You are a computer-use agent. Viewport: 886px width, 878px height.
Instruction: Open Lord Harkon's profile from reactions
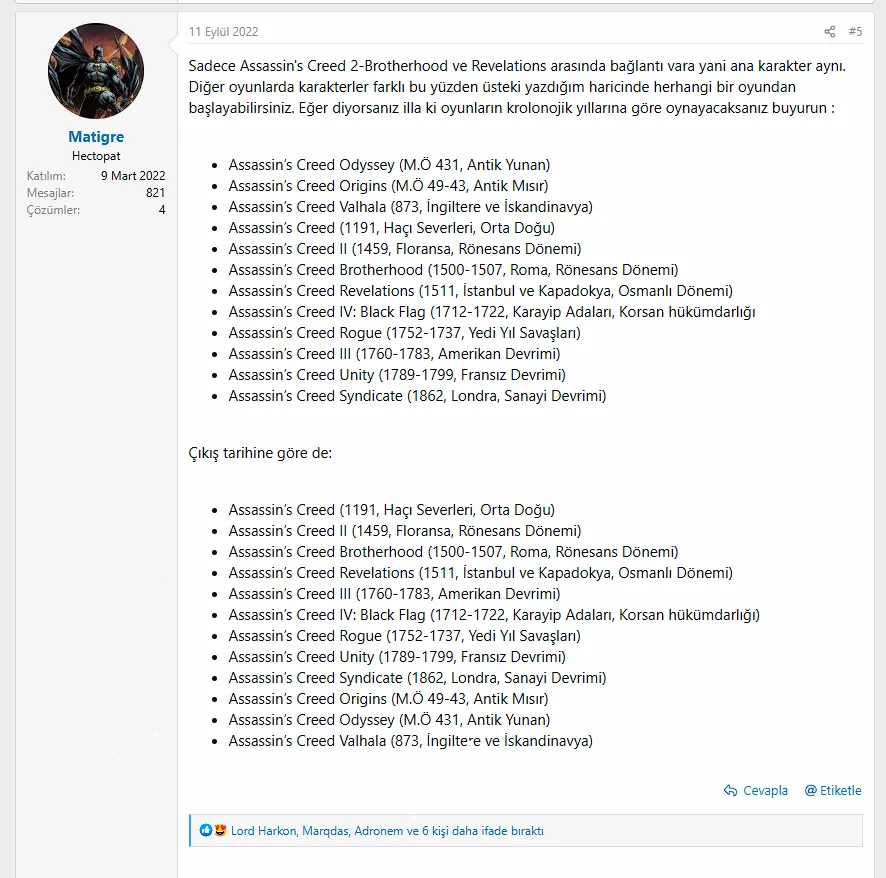pyautogui.click(x=264, y=830)
